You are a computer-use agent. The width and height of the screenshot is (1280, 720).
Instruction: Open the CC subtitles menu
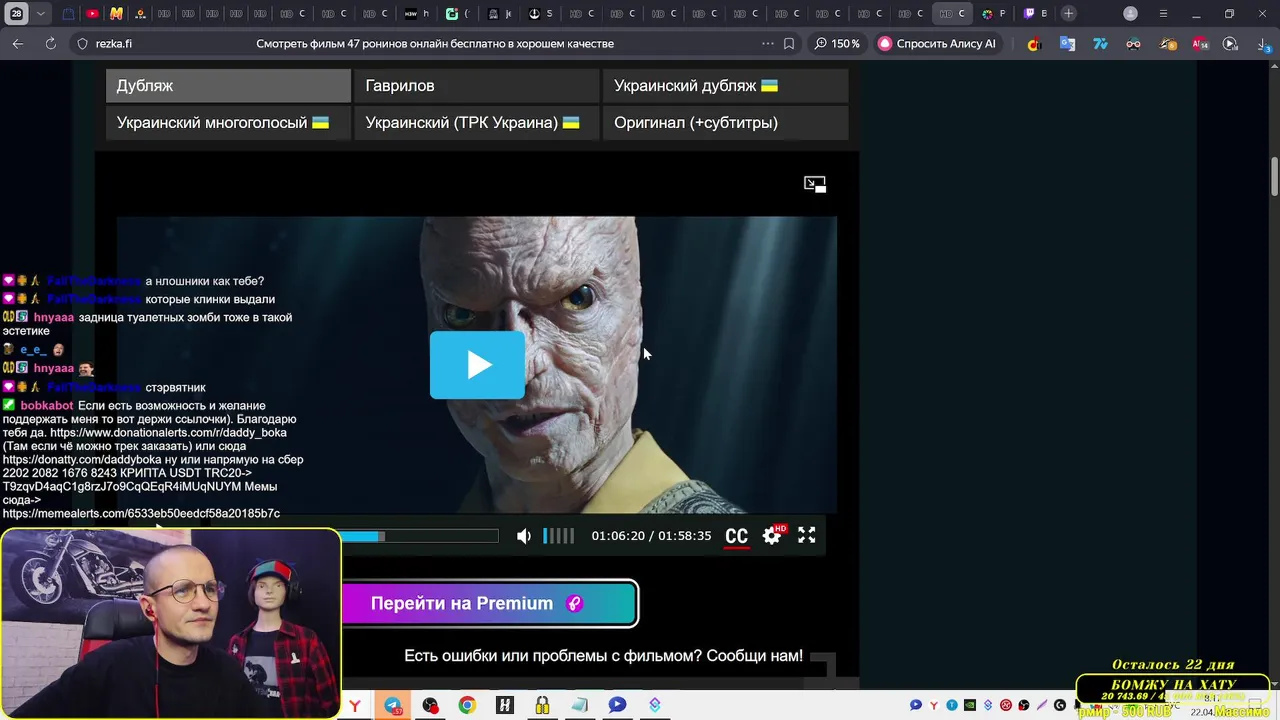pyautogui.click(x=736, y=536)
